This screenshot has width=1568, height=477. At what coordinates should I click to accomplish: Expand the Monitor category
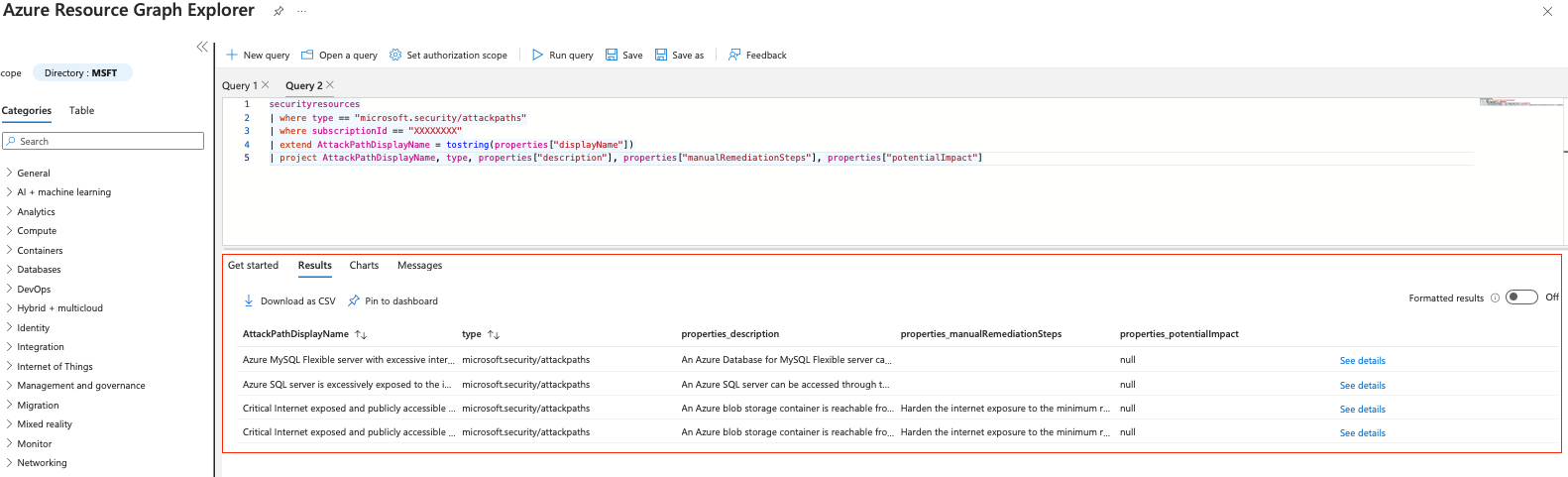9,443
